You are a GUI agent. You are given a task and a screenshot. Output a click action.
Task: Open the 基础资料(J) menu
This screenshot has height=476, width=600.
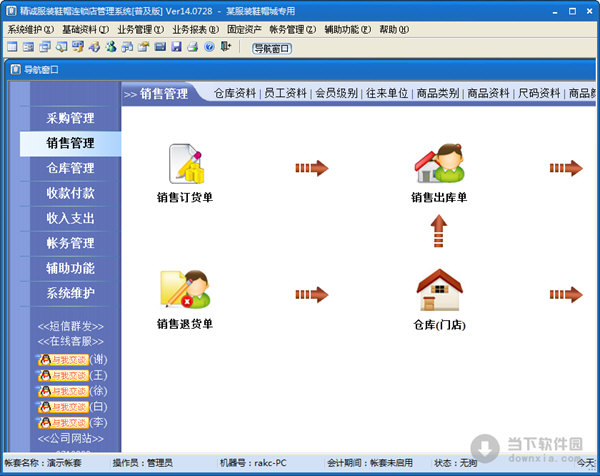pos(86,29)
